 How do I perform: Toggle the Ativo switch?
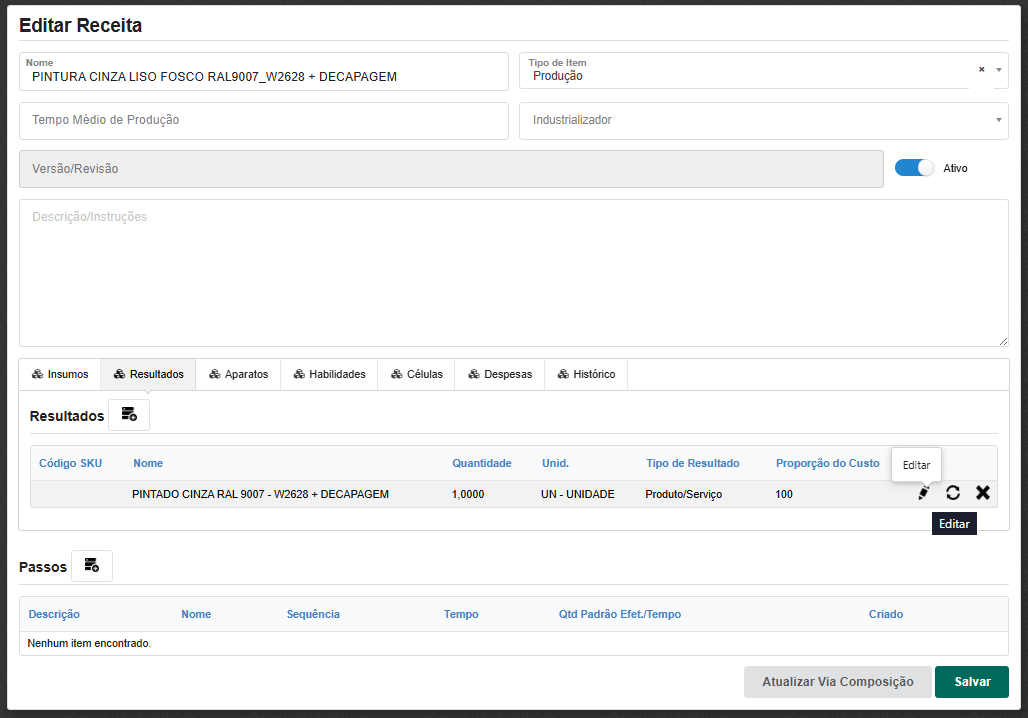coord(914,168)
